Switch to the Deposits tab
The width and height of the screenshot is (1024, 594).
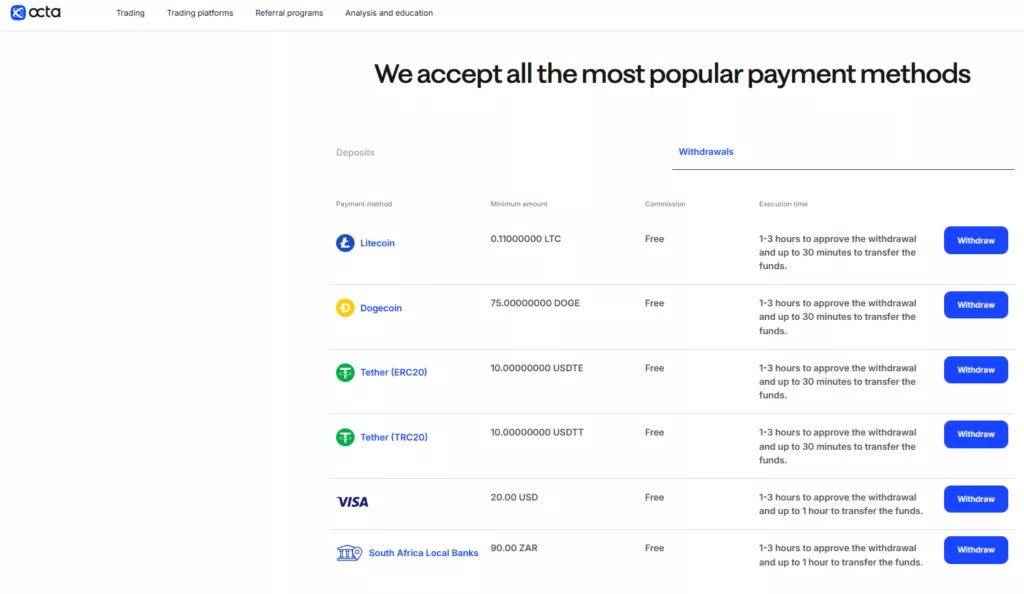(x=355, y=152)
